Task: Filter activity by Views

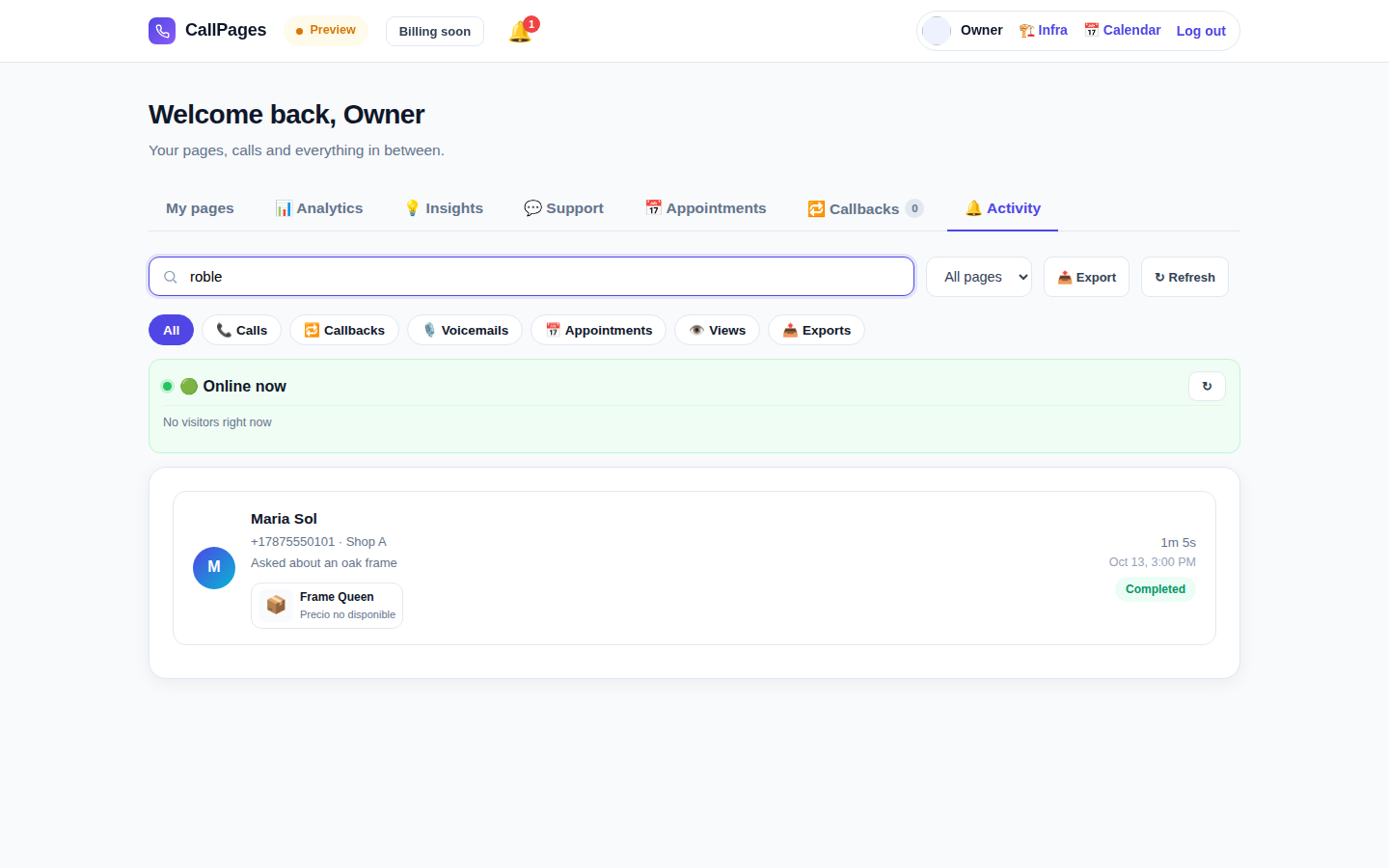Action: click(717, 330)
